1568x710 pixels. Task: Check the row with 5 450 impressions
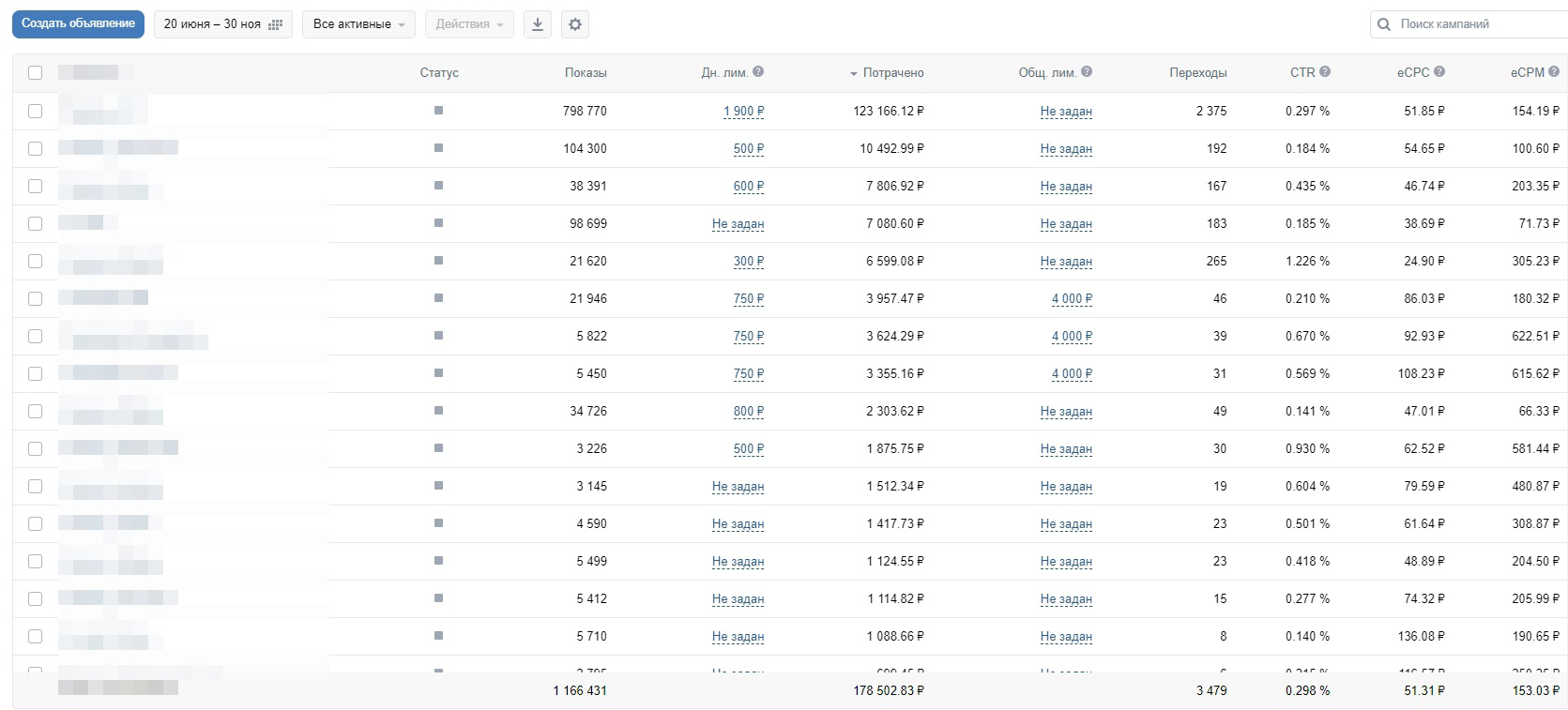36,373
